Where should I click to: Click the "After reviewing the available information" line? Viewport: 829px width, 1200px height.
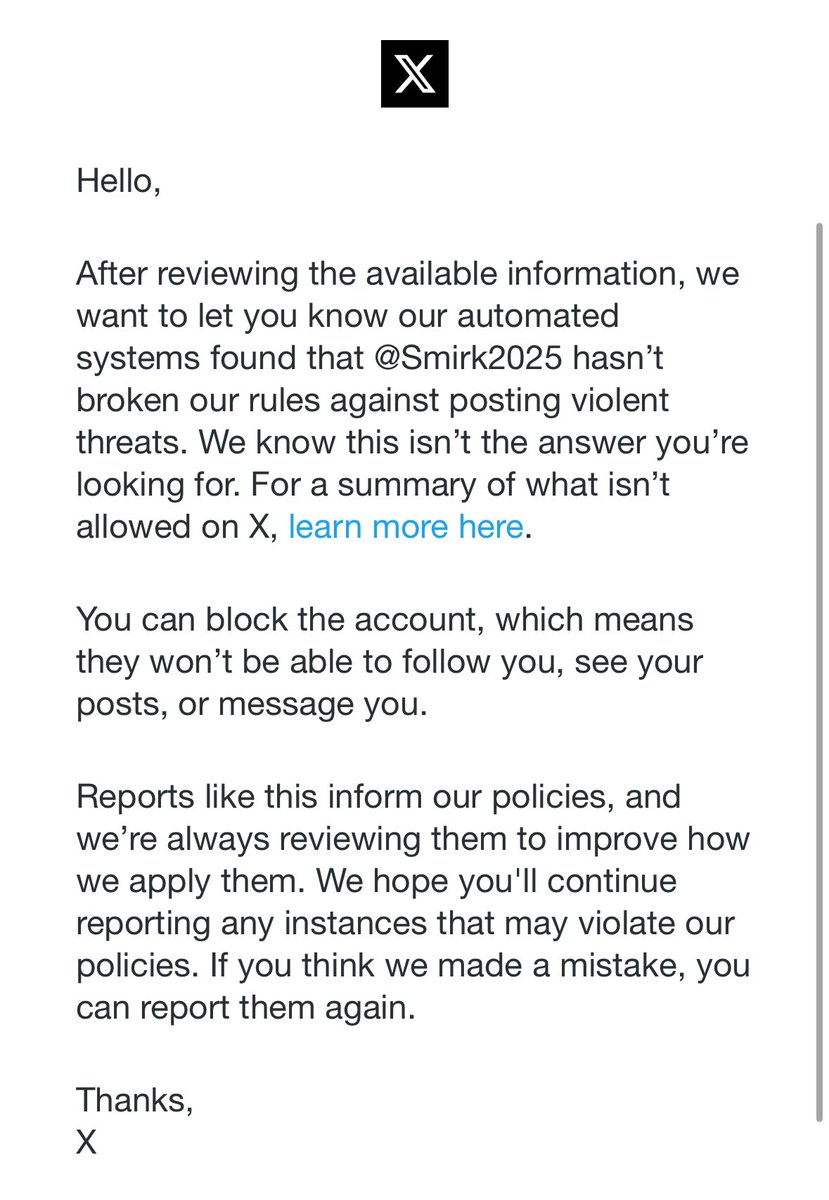click(x=407, y=273)
